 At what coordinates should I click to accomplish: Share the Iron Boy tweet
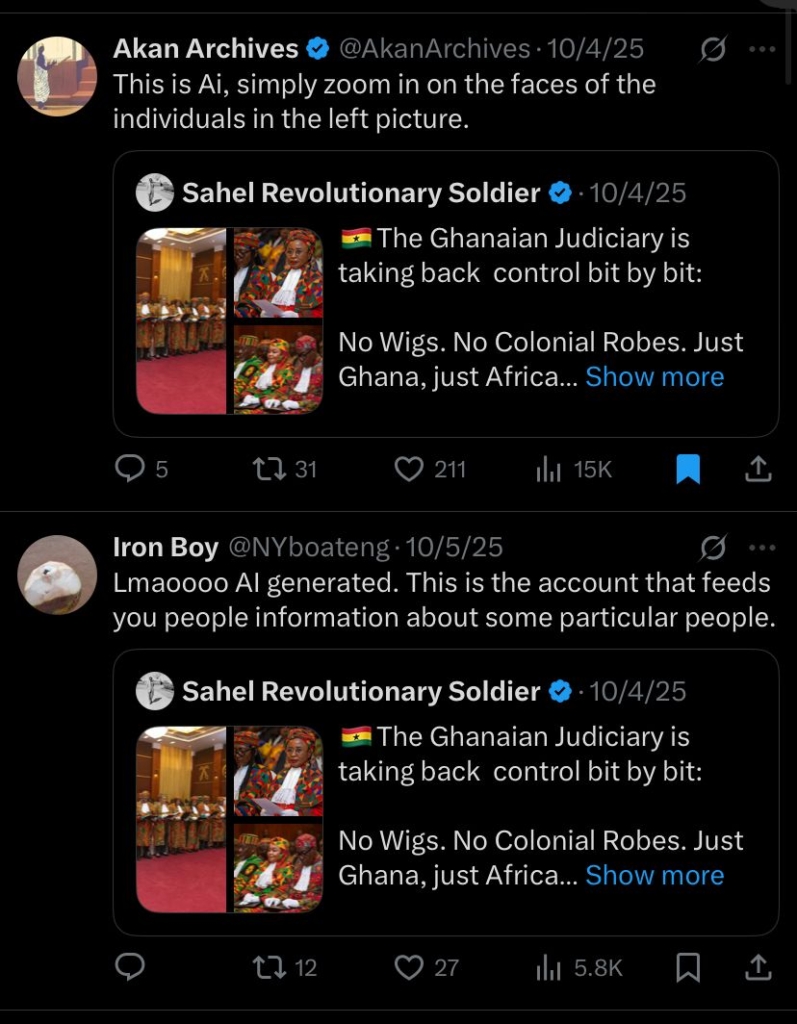point(759,966)
